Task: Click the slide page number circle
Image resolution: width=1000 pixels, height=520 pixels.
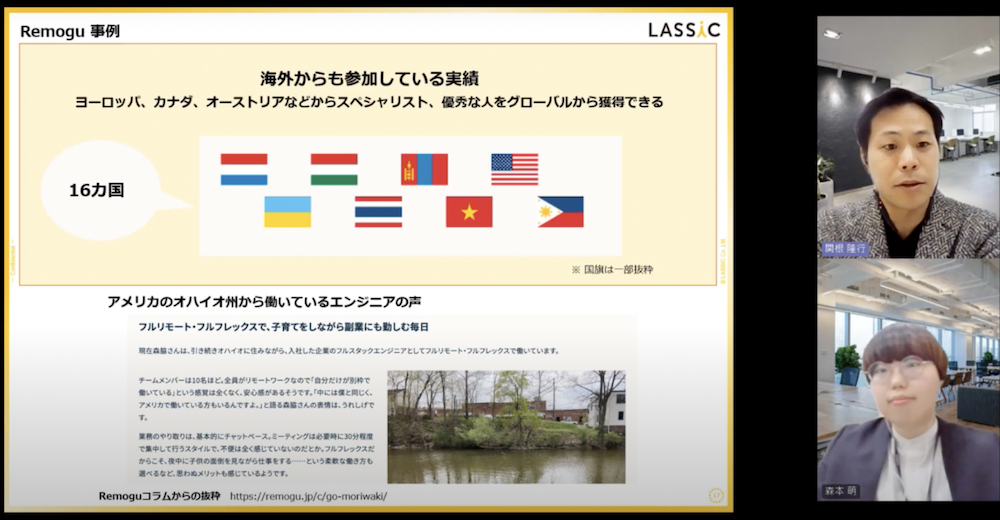Action: pos(716,495)
